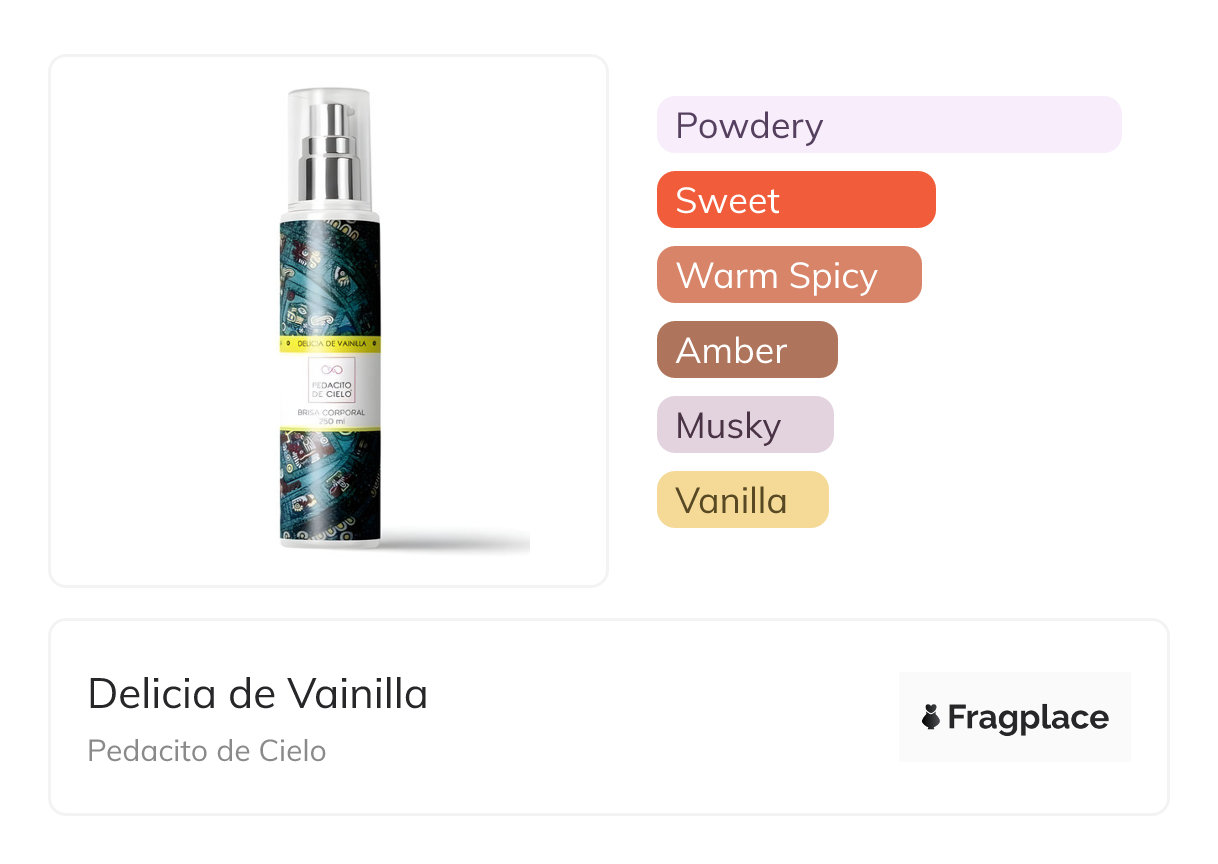Click the Pedacito de Cielo bottle label
Screen dimensions: 1218x864
tap(330, 391)
